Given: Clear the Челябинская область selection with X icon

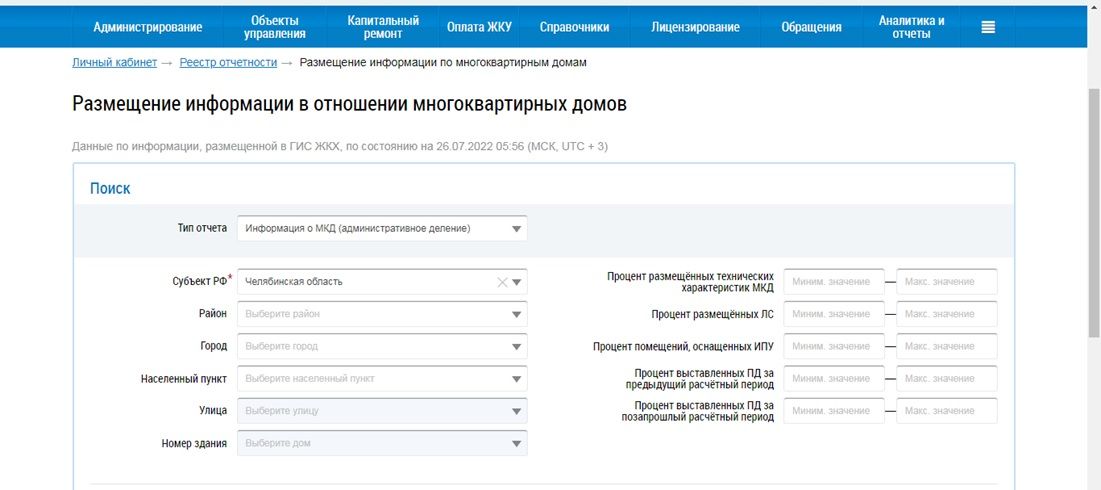Looking at the screenshot, I should 502,282.
